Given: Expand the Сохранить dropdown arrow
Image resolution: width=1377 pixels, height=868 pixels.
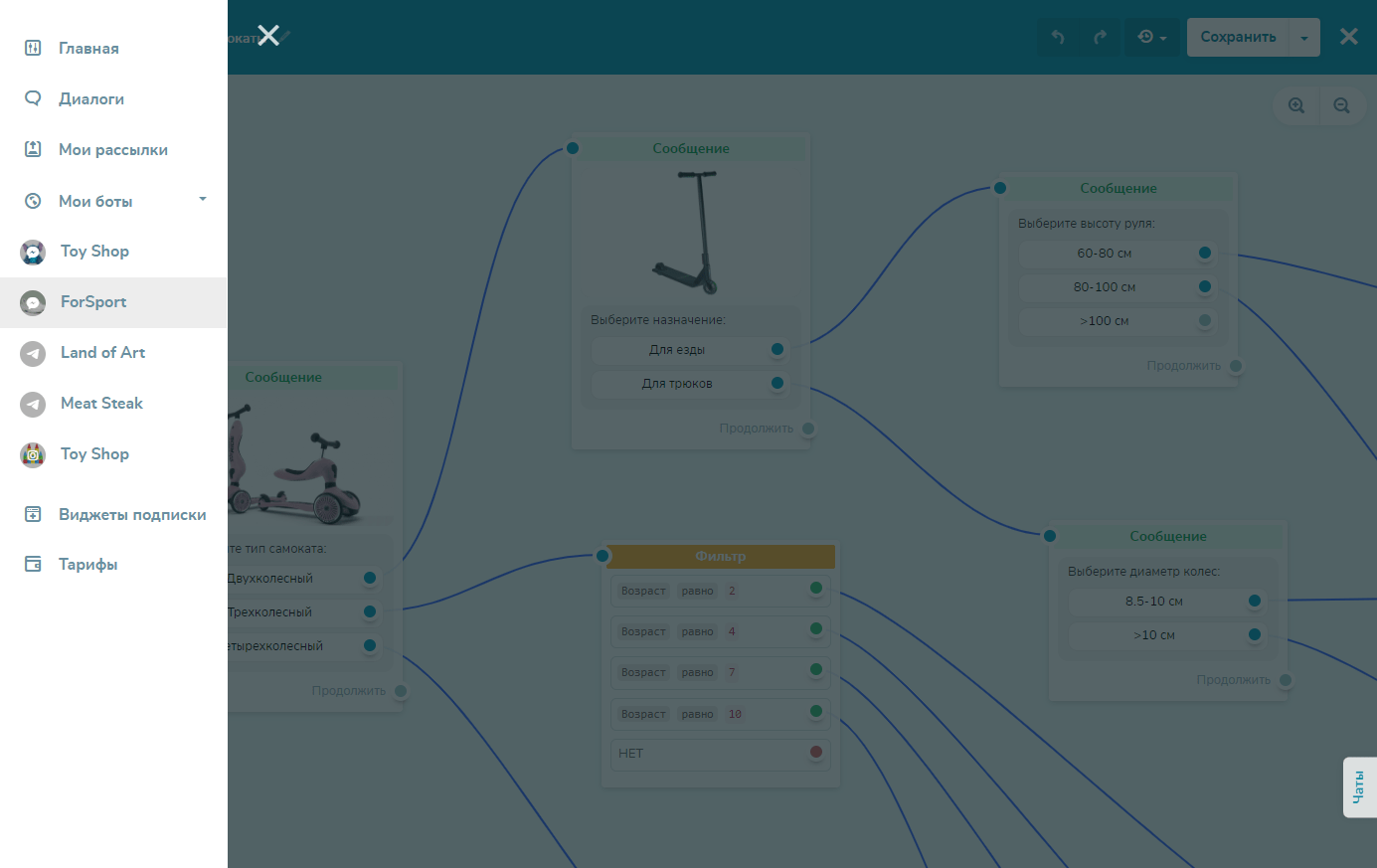Looking at the screenshot, I should (1304, 38).
